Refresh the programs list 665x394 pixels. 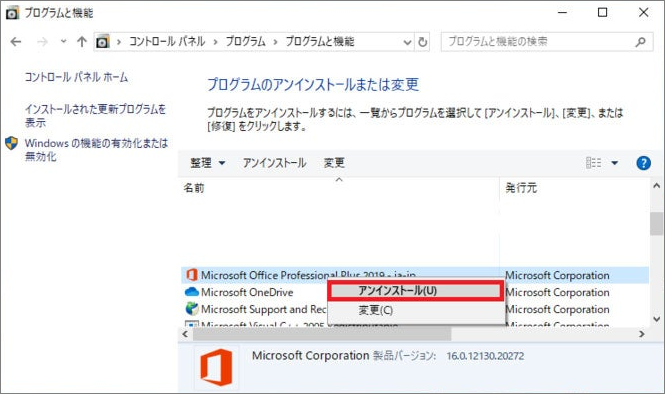tap(422, 42)
